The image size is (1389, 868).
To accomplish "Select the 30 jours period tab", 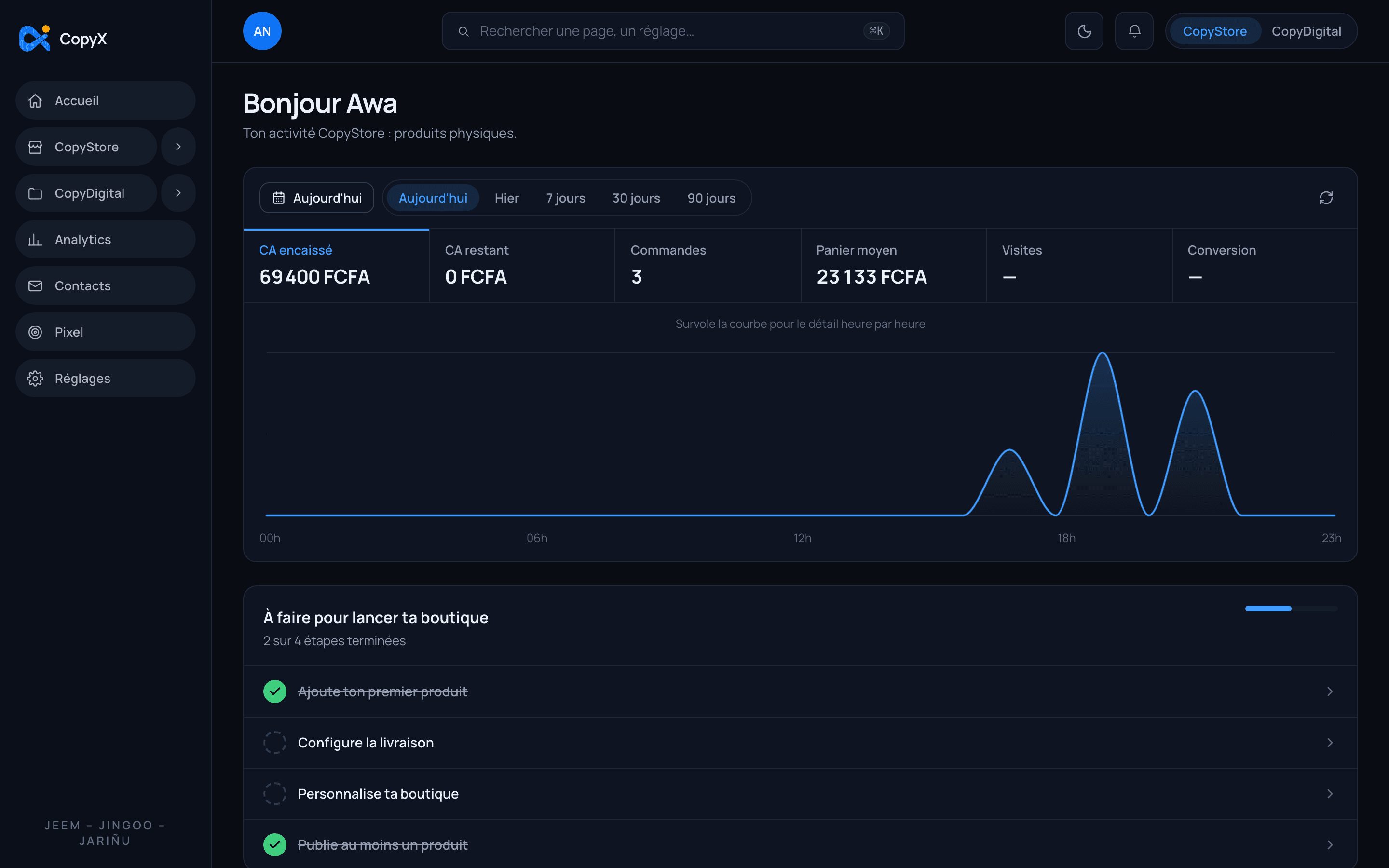I will coord(636,198).
